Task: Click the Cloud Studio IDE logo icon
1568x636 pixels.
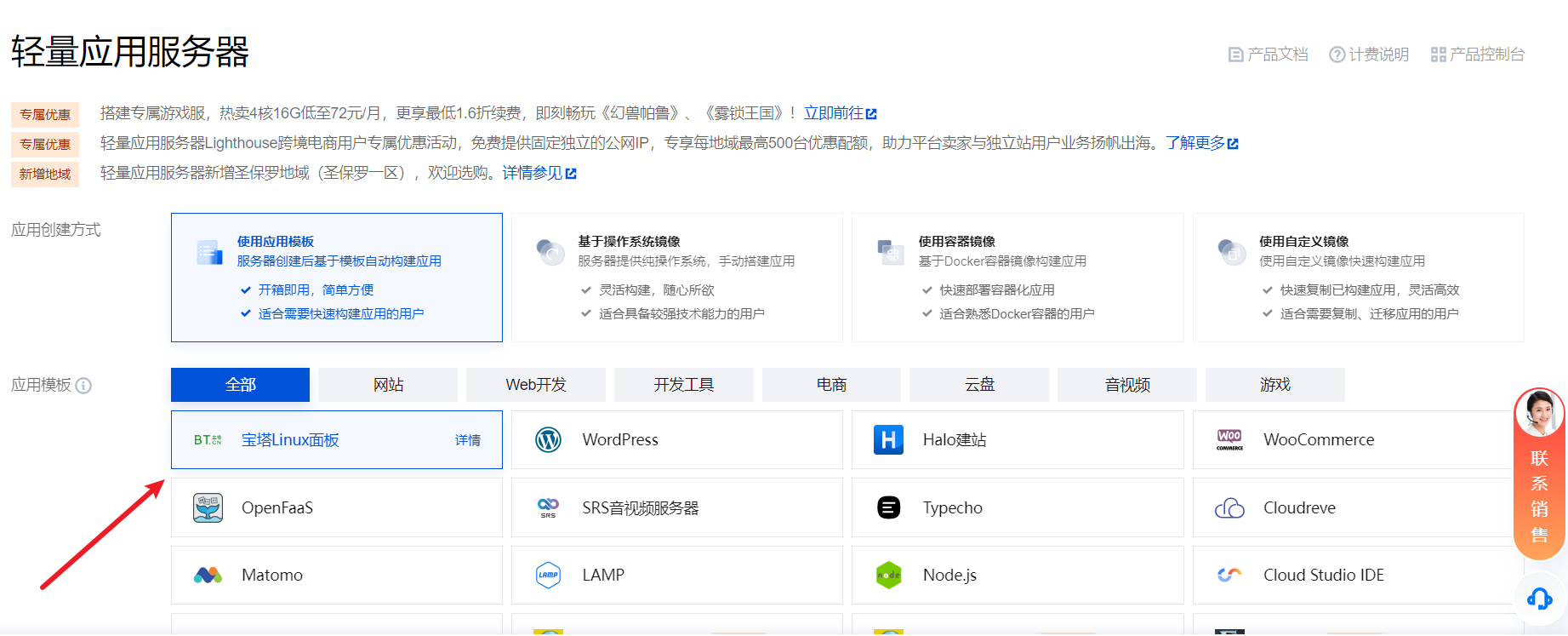Action: pyautogui.click(x=1229, y=575)
